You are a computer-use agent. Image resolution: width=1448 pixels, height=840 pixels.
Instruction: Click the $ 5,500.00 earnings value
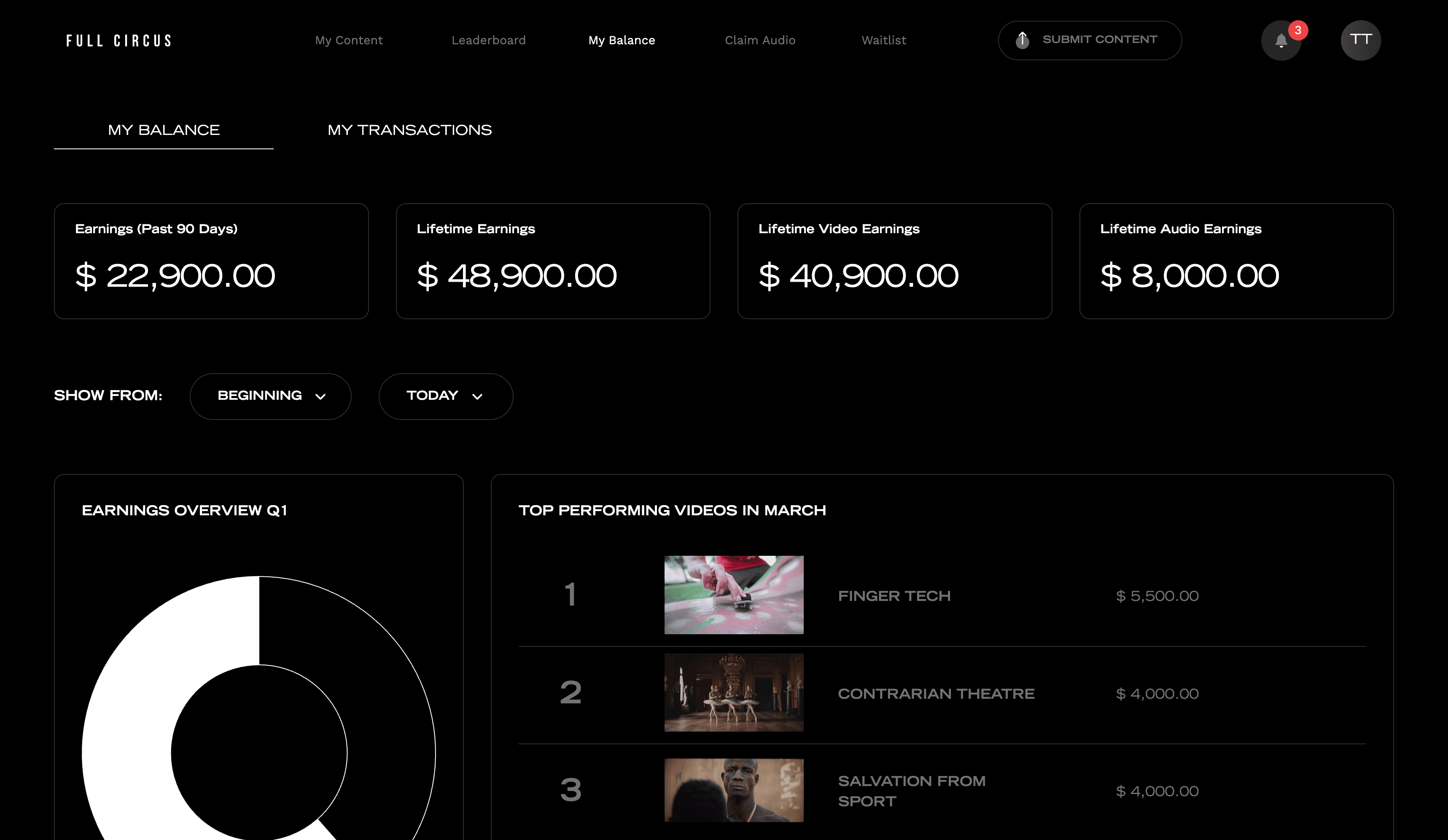pos(1157,596)
